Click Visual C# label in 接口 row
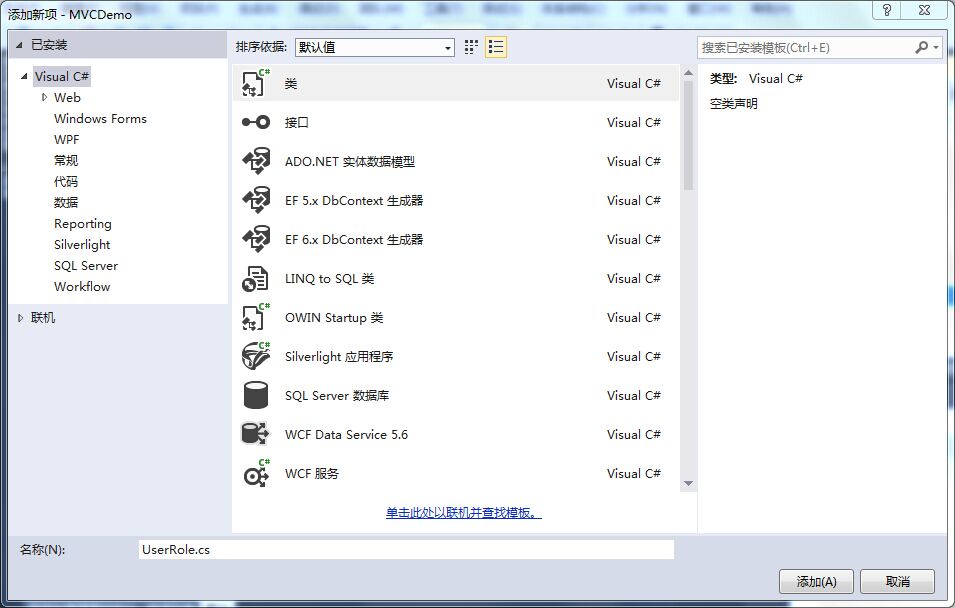Viewport: 955px width, 608px height. tap(633, 122)
